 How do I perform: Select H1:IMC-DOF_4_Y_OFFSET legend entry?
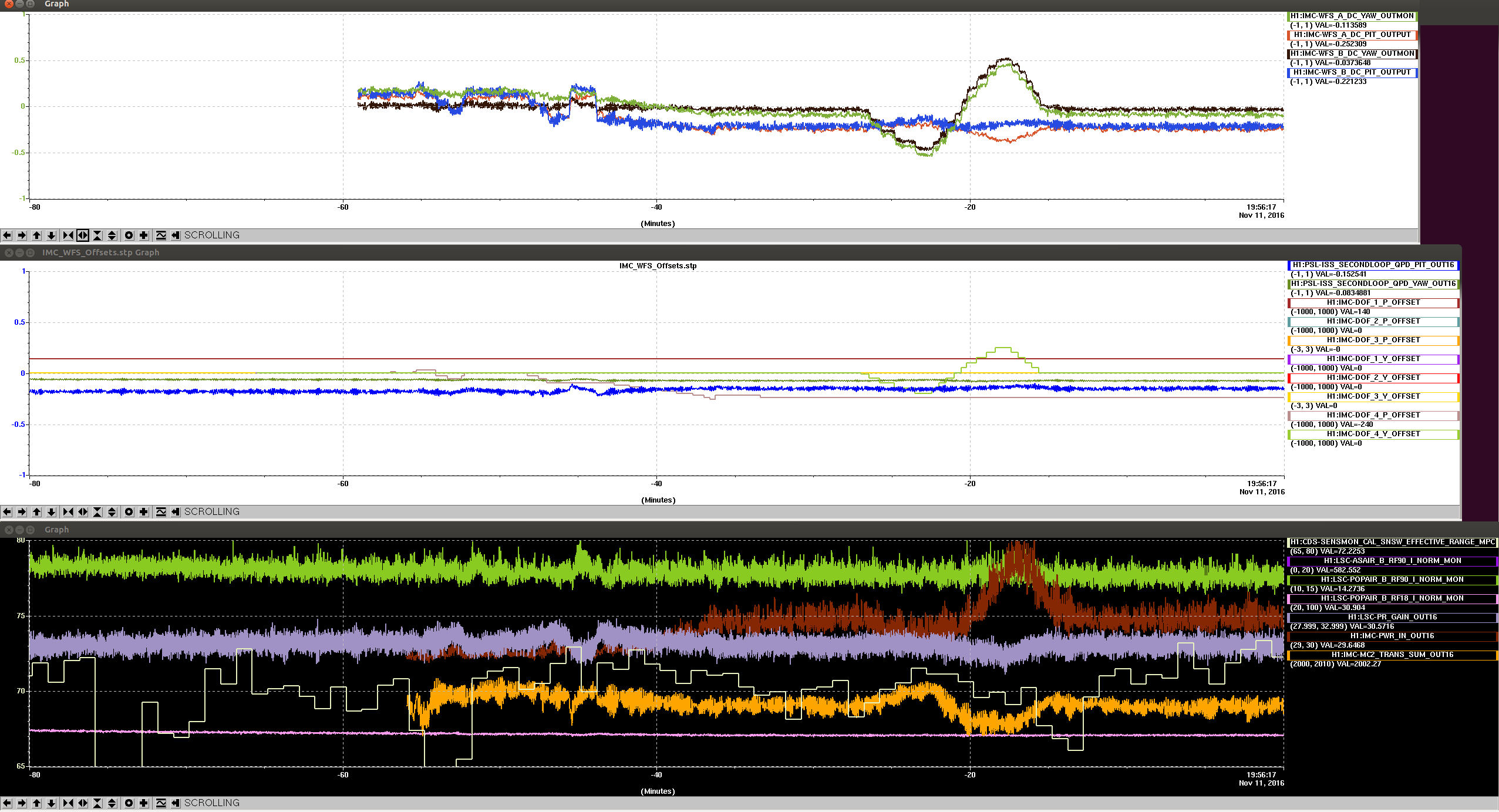pyautogui.click(x=1373, y=434)
